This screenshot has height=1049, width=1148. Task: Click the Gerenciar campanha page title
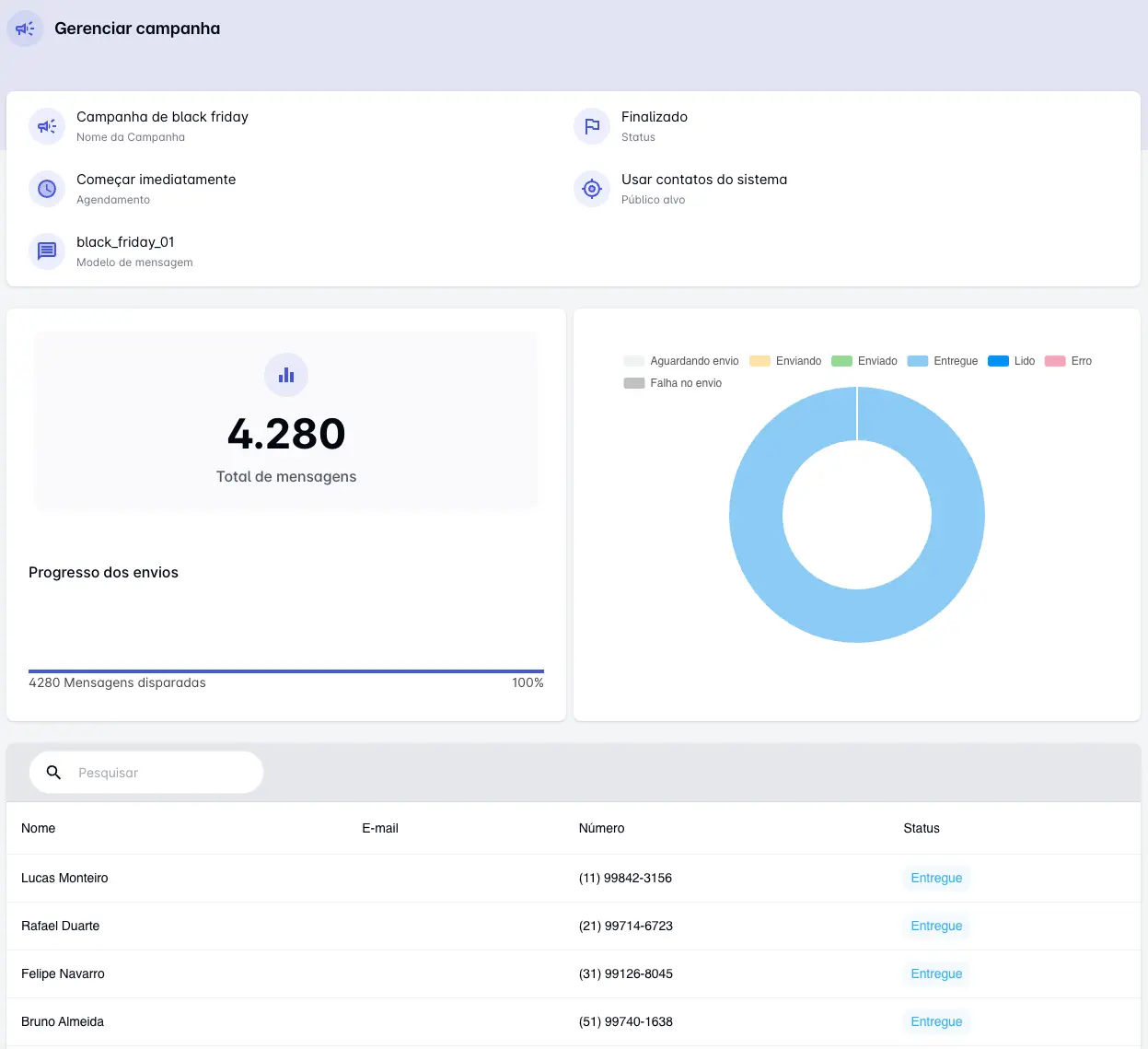click(x=137, y=29)
